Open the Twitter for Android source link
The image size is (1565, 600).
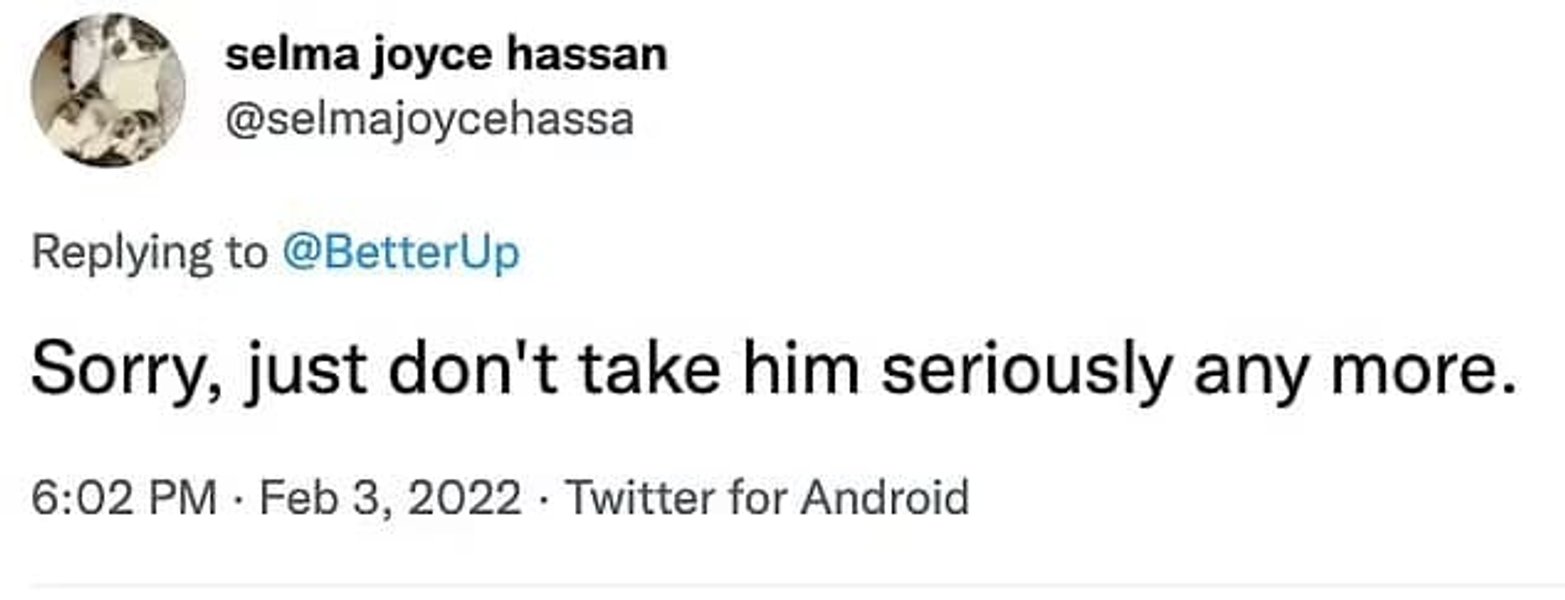pos(767,497)
